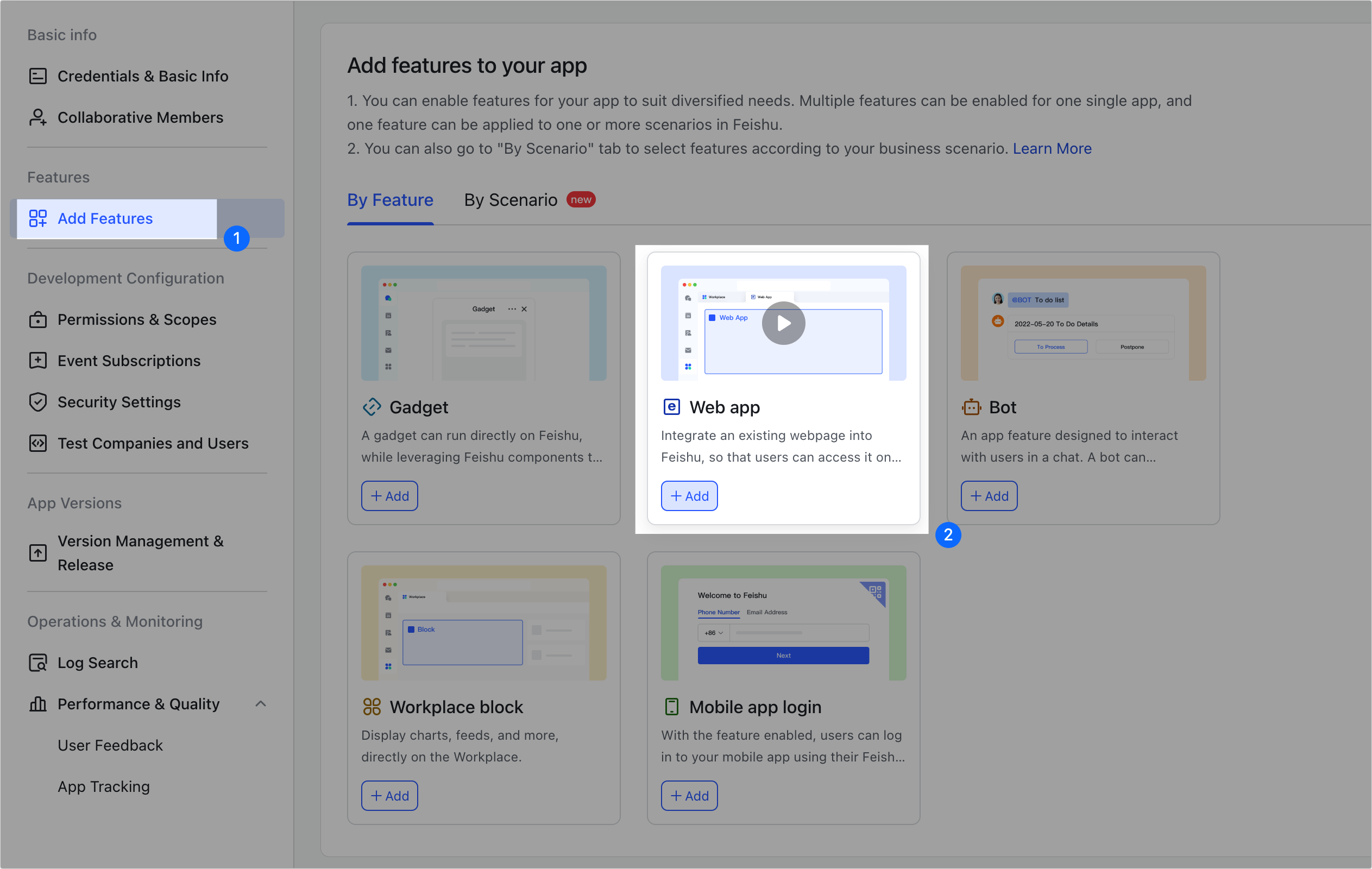
Task: Click the Test Companies and Users icon
Action: pos(37,443)
